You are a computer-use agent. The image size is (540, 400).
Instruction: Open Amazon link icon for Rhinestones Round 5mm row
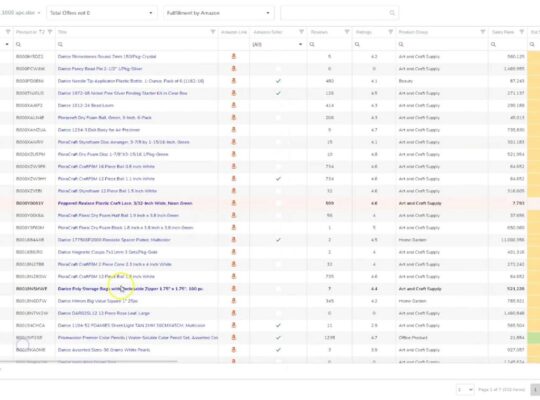(x=234, y=56)
